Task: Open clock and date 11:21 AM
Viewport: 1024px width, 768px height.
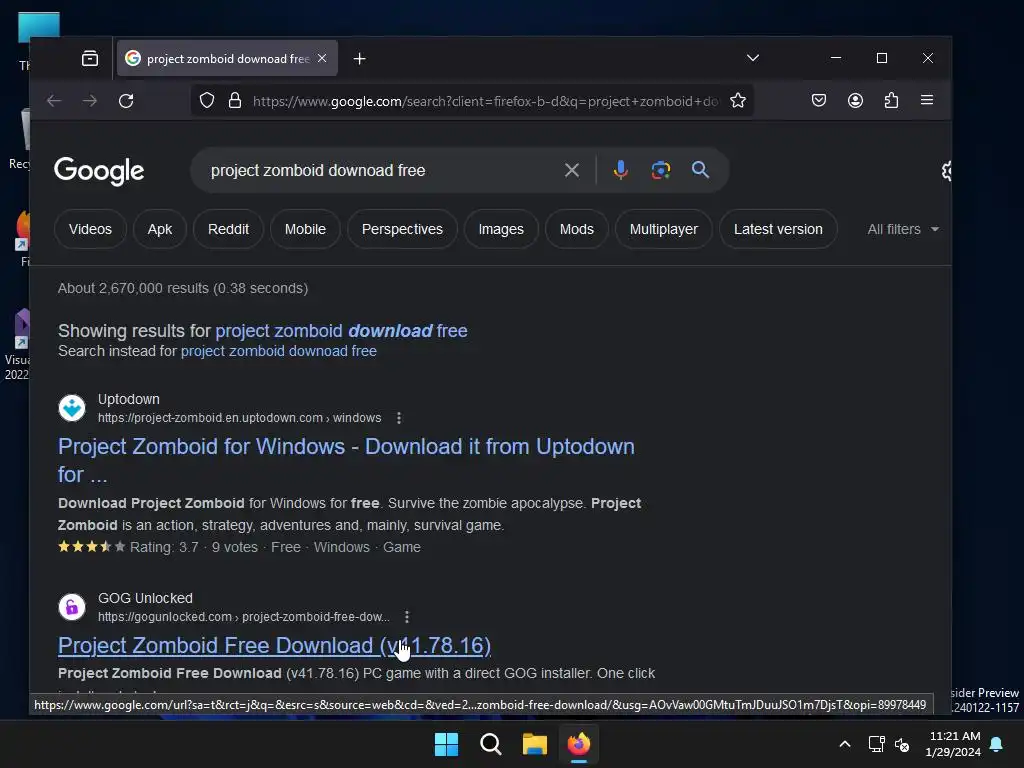Action: tap(953, 744)
